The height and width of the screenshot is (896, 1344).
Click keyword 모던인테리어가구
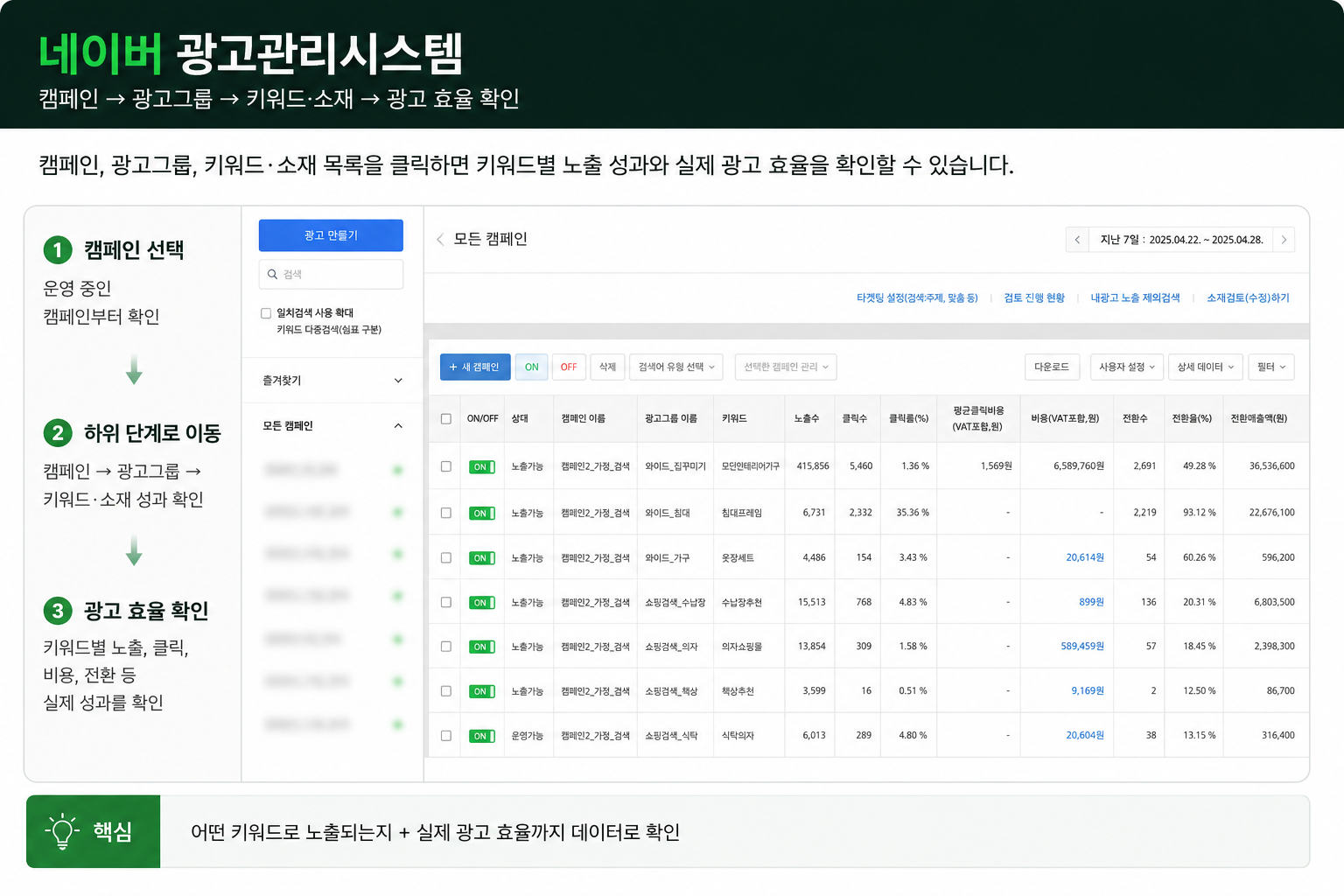point(750,467)
